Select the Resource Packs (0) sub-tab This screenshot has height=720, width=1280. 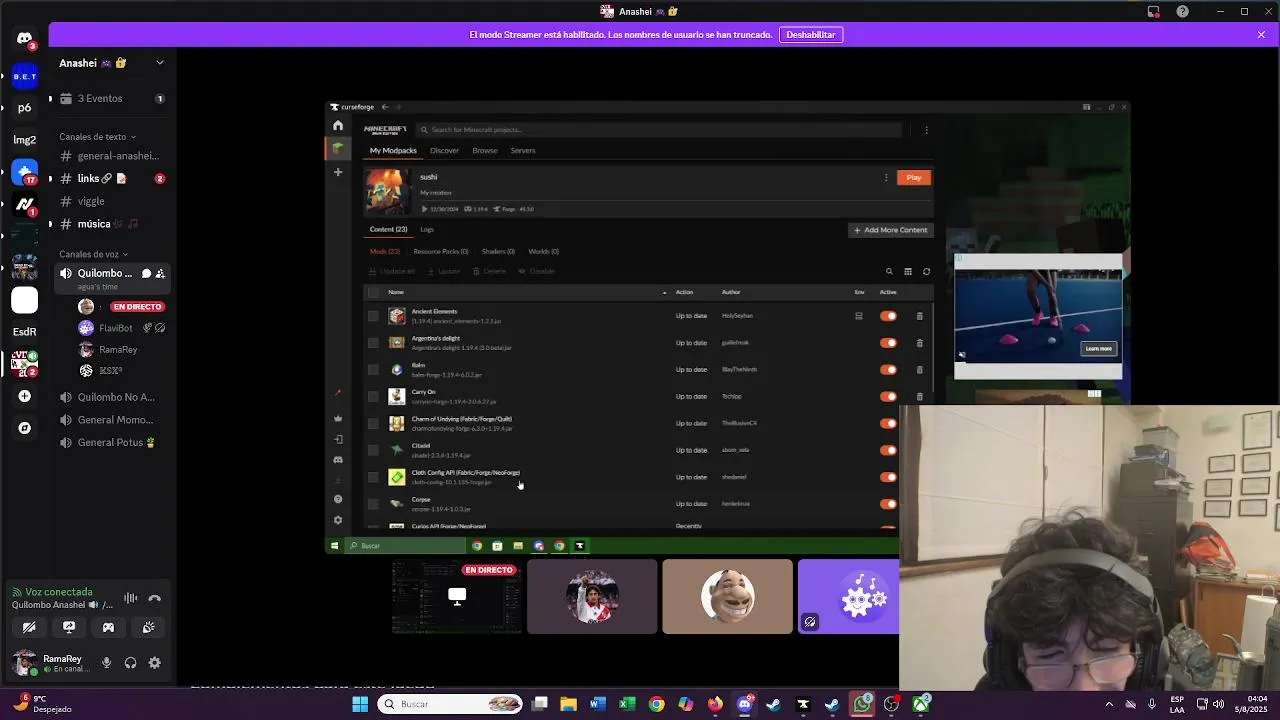[x=441, y=252]
